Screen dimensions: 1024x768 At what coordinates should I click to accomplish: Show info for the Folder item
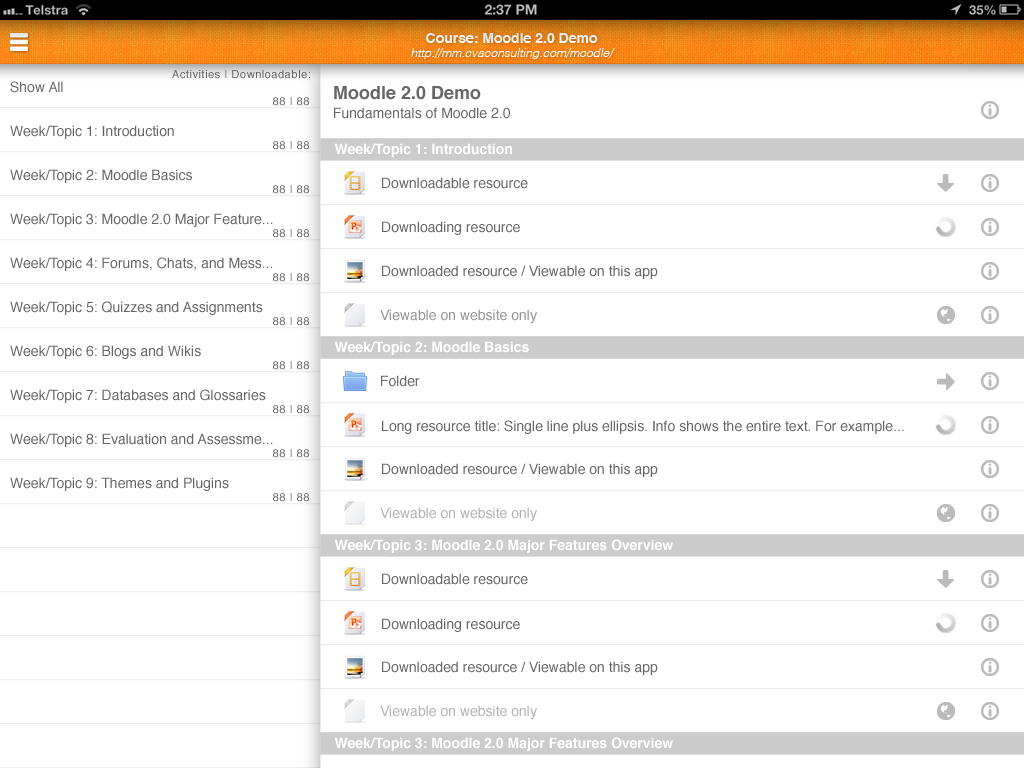click(x=989, y=381)
